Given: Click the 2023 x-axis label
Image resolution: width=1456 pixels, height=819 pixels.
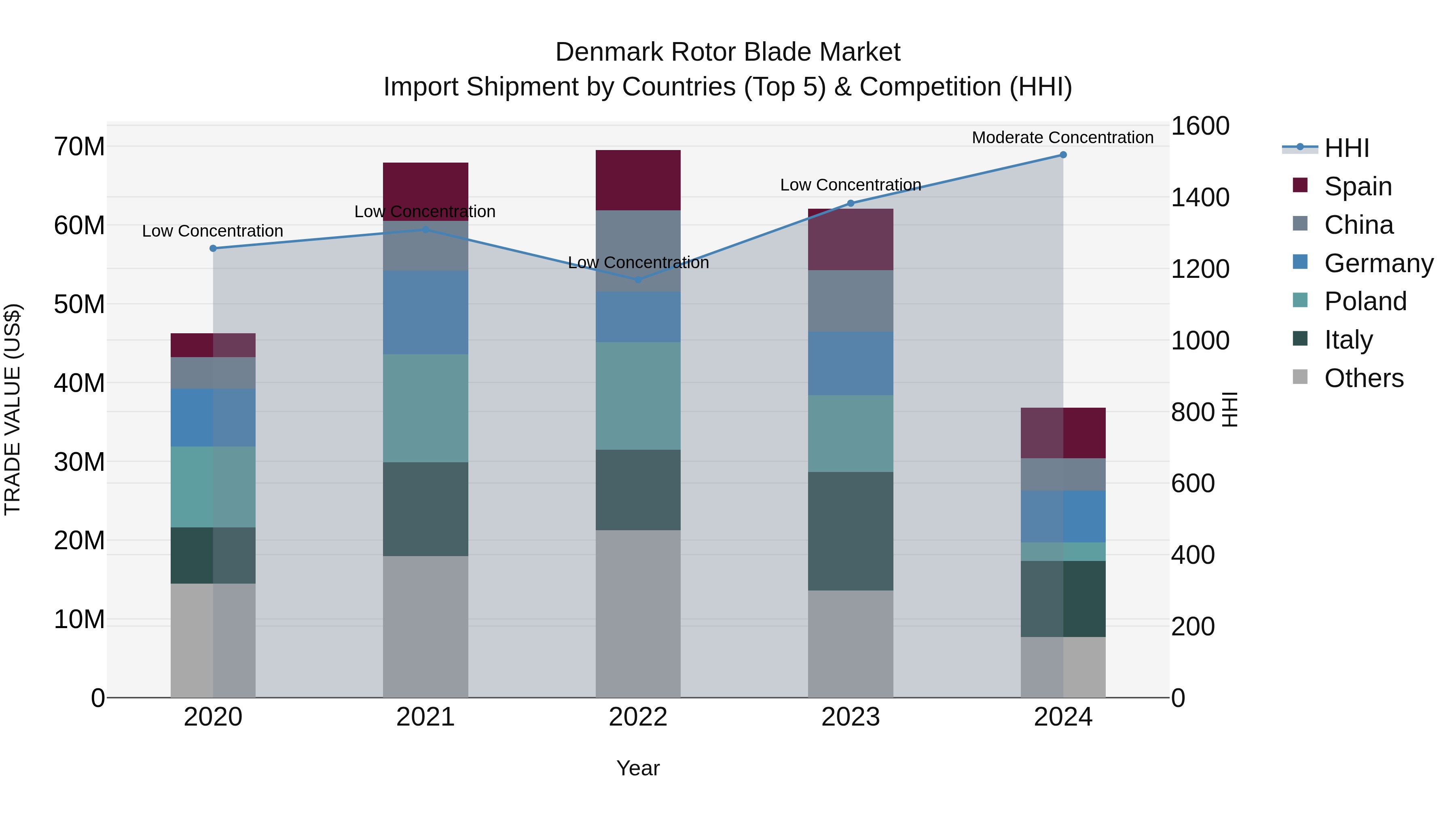Looking at the screenshot, I should [x=851, y=717].
